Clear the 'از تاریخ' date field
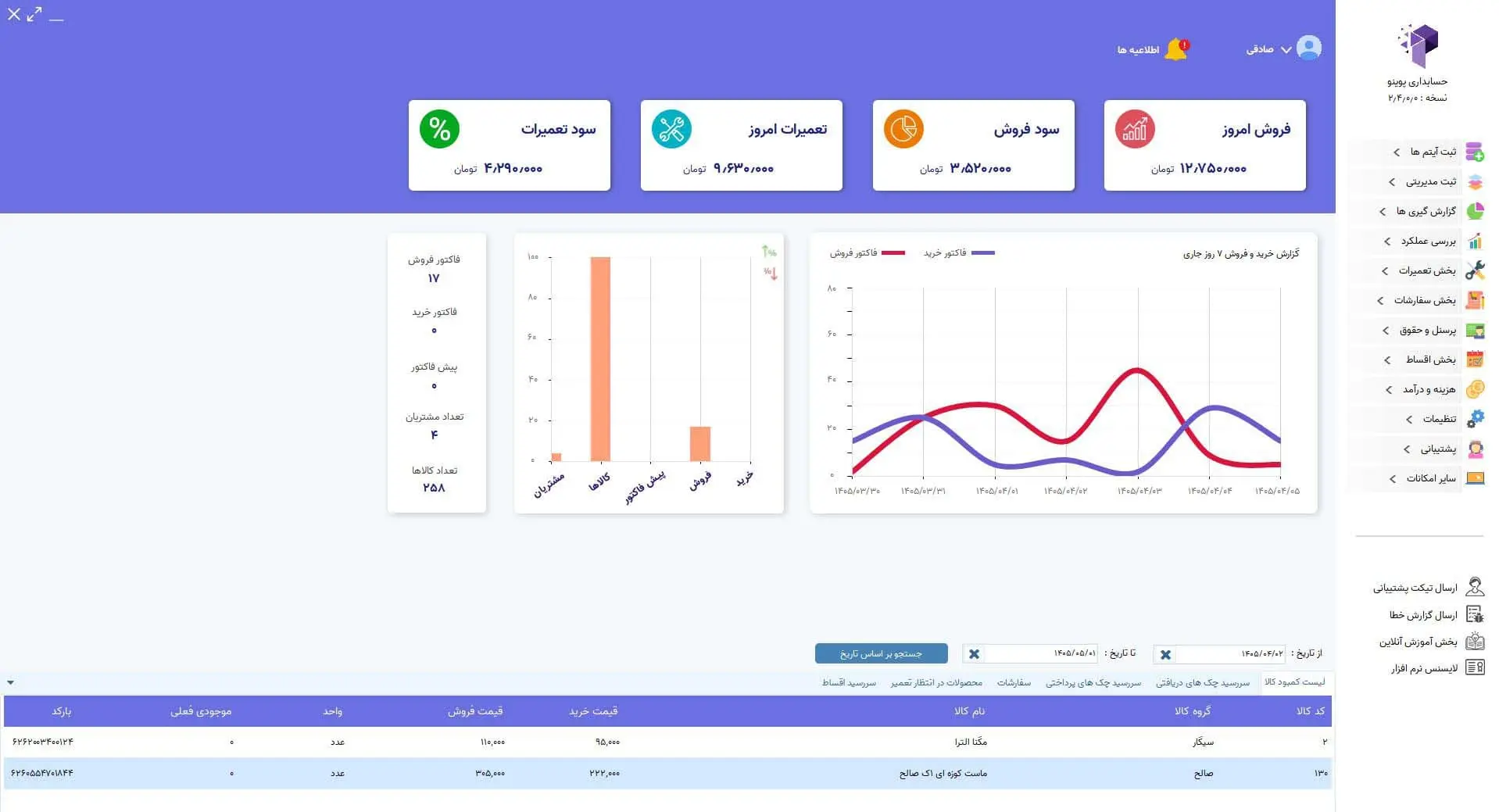The image size is (1499, 812). [x=1165, y=654]
